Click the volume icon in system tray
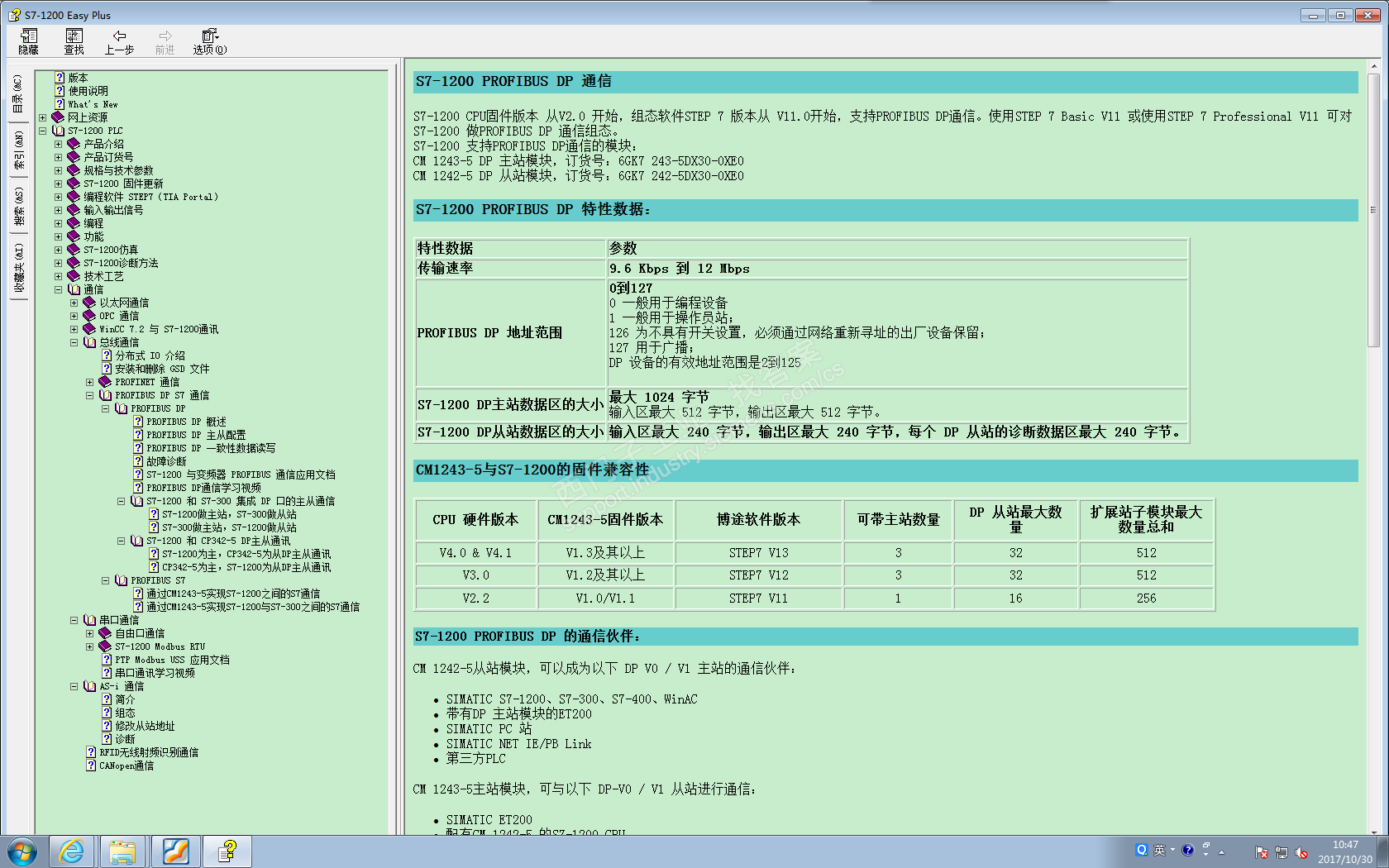 1301,852
